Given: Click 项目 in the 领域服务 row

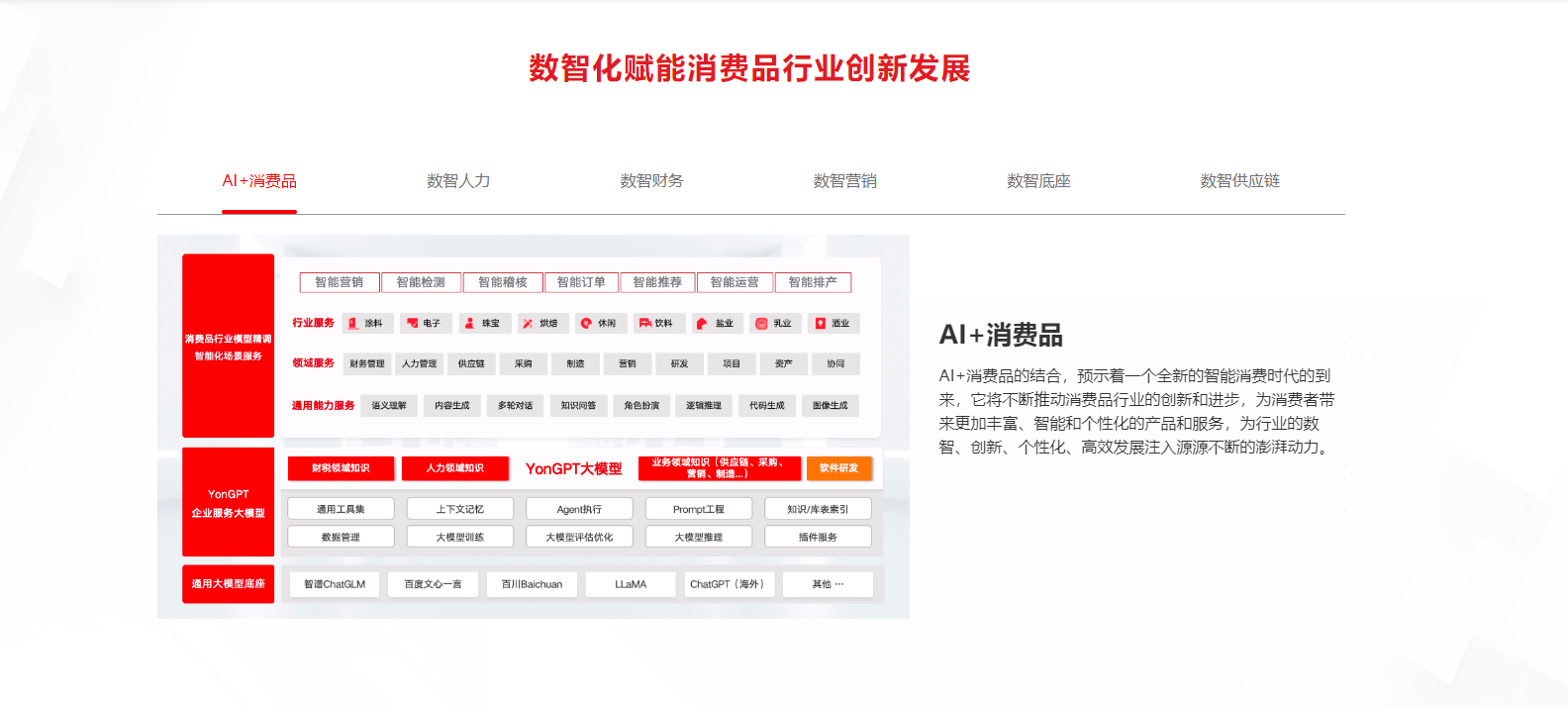Looking at the screenshot, I should 732,364.
